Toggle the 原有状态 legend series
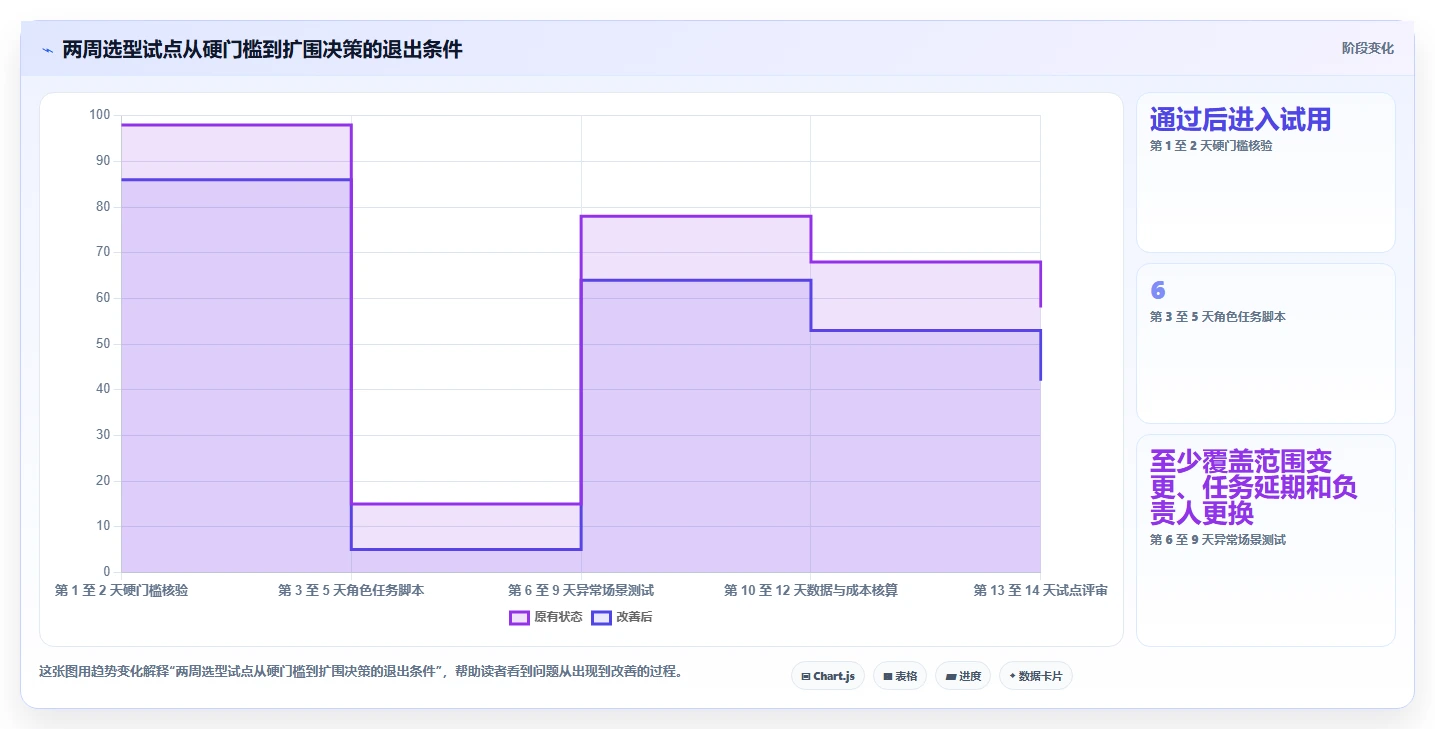Screen dimensions: 1435x729 coord(546,617)
